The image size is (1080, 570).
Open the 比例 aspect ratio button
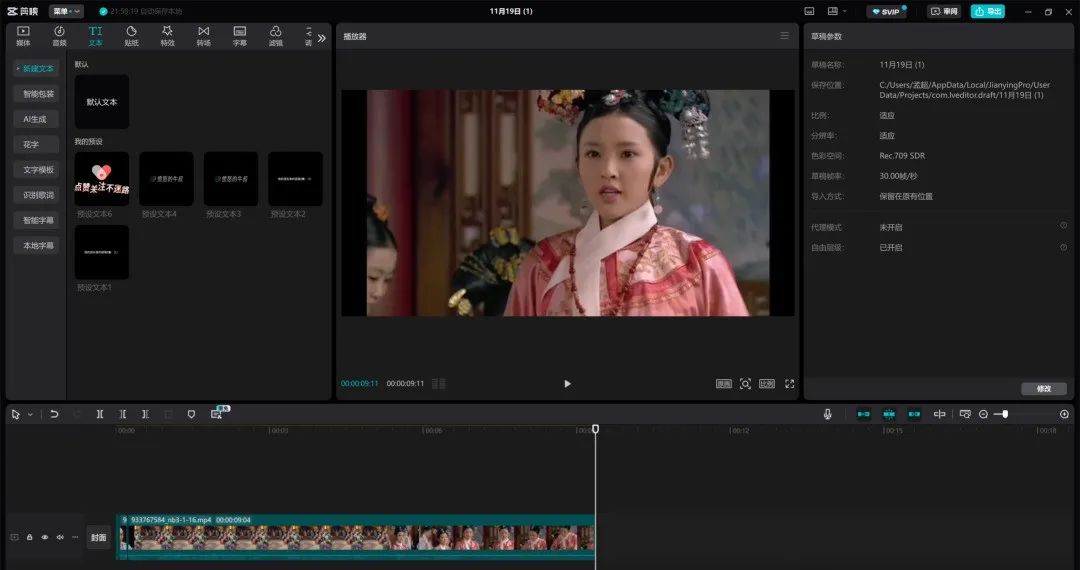tap(767, 383)
